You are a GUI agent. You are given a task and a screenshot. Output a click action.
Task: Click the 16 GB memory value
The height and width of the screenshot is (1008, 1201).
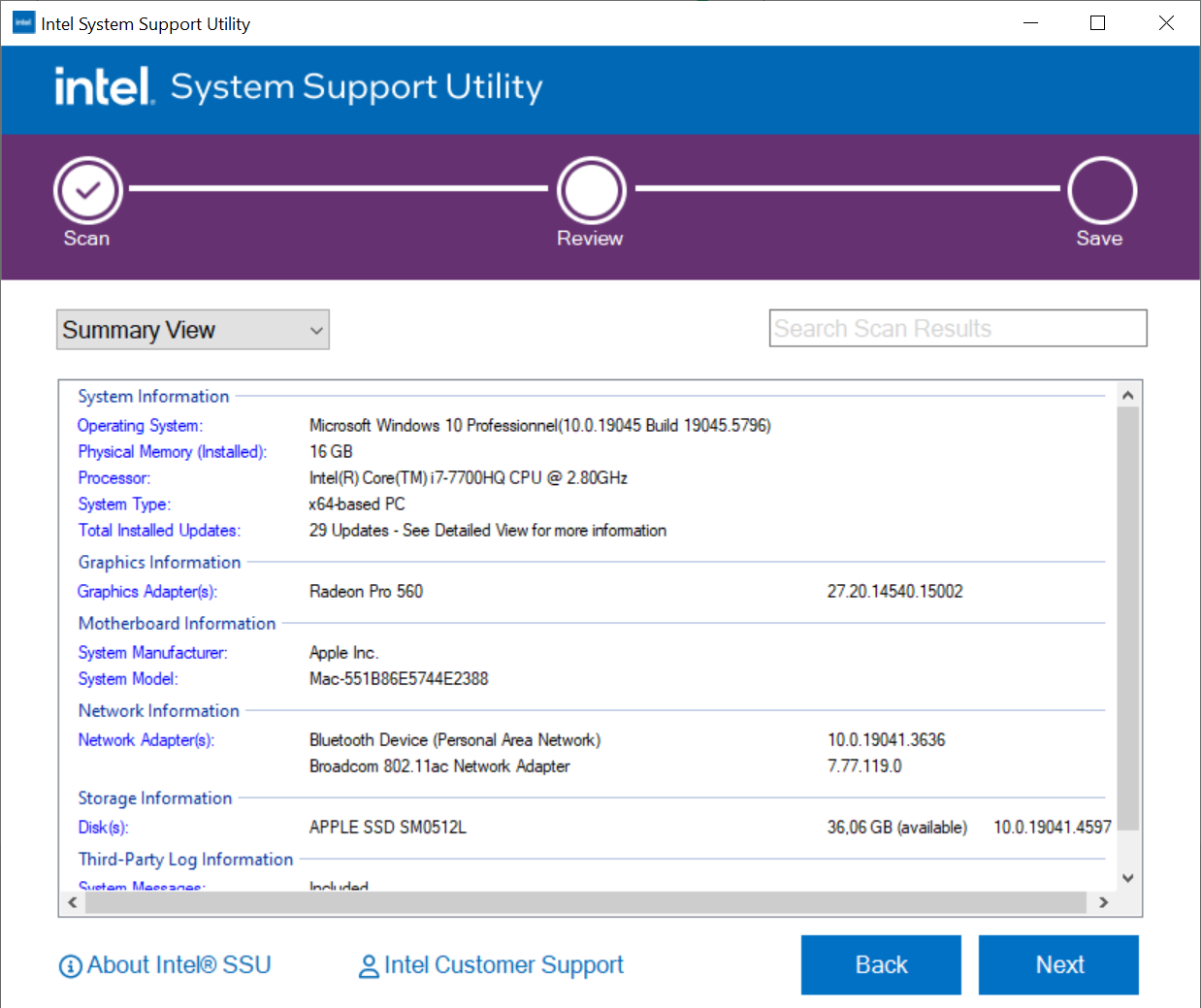331,452
